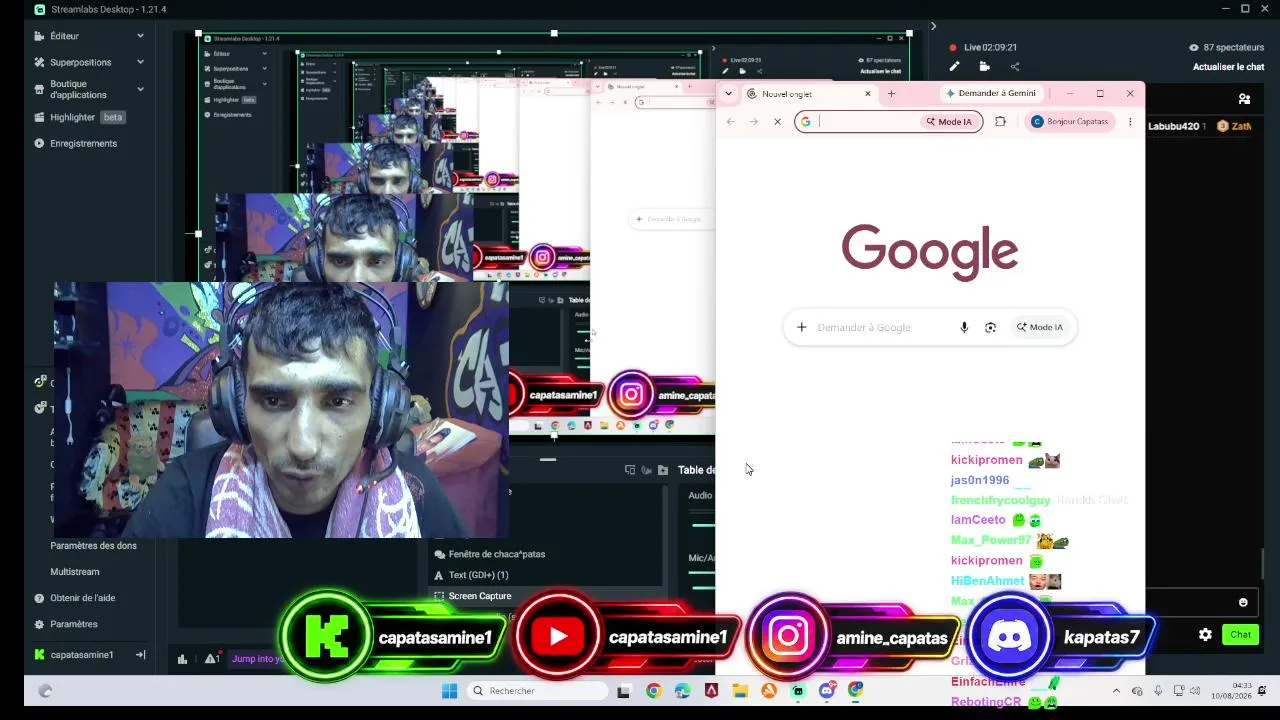Open the Bonjour Capatass profile button
The height and width of the screenshot is (720, 1280).
[1070, 122]
